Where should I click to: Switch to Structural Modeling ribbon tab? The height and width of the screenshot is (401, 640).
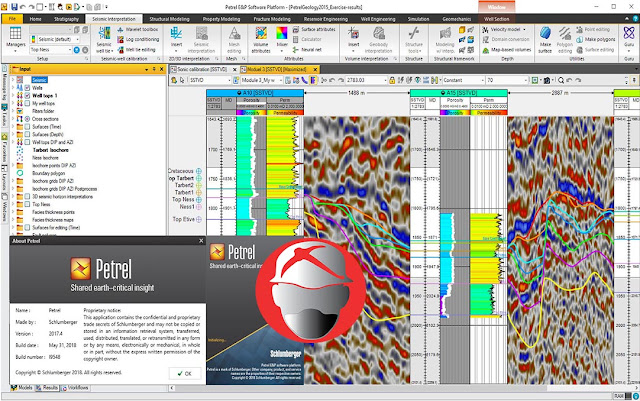tap(169, 19)
